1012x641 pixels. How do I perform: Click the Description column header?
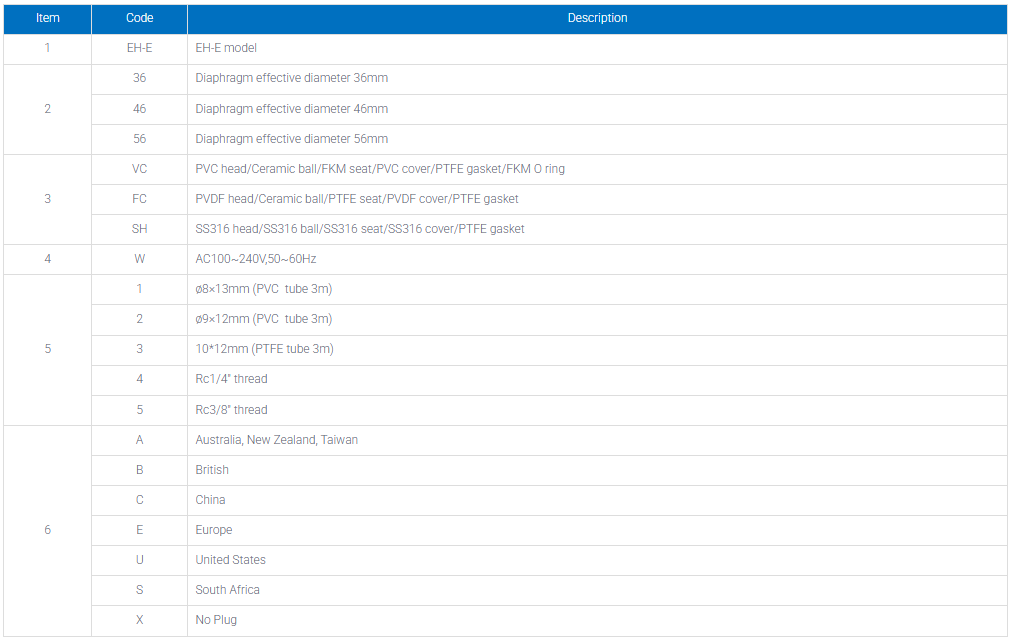click(x=597, y=18)
